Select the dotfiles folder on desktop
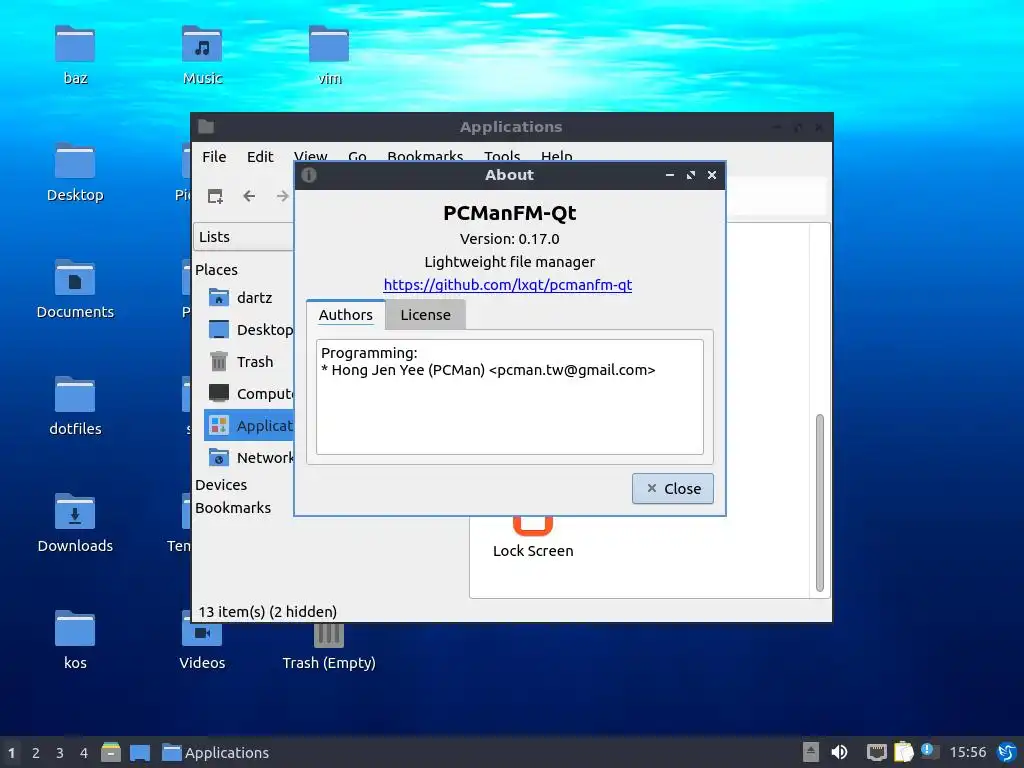Screen dimensions: 1024x768 click(75, 406)
